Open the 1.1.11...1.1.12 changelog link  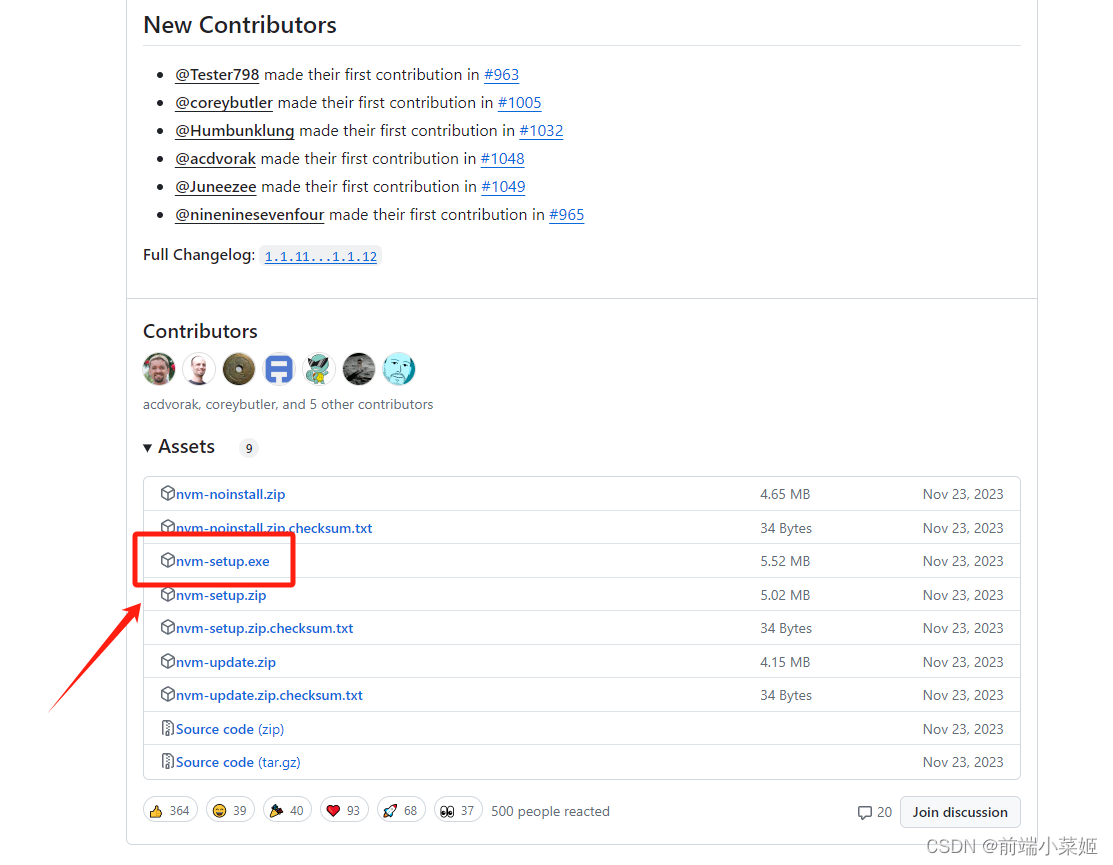pyautogui.click(x=321, y=256)
